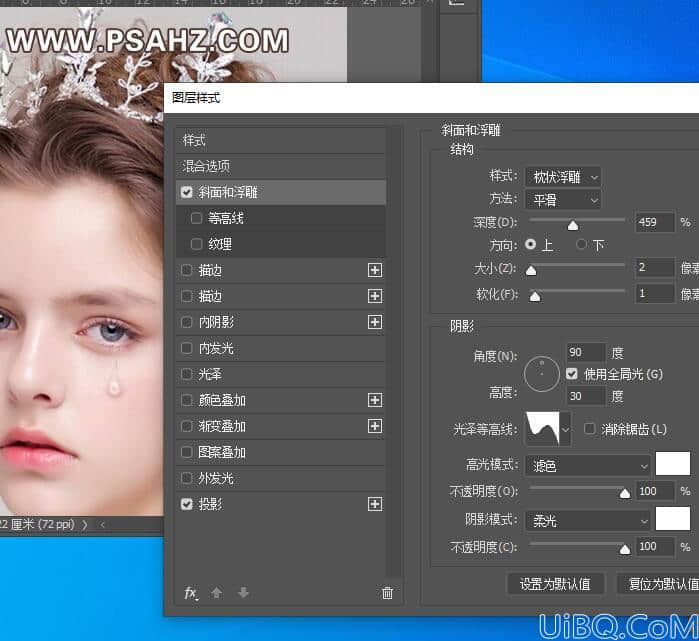Select the 投影 effect row
Image resolution: width=699 pixels, height=641 pixels.
pyautogui.click(x=280, y=504)
